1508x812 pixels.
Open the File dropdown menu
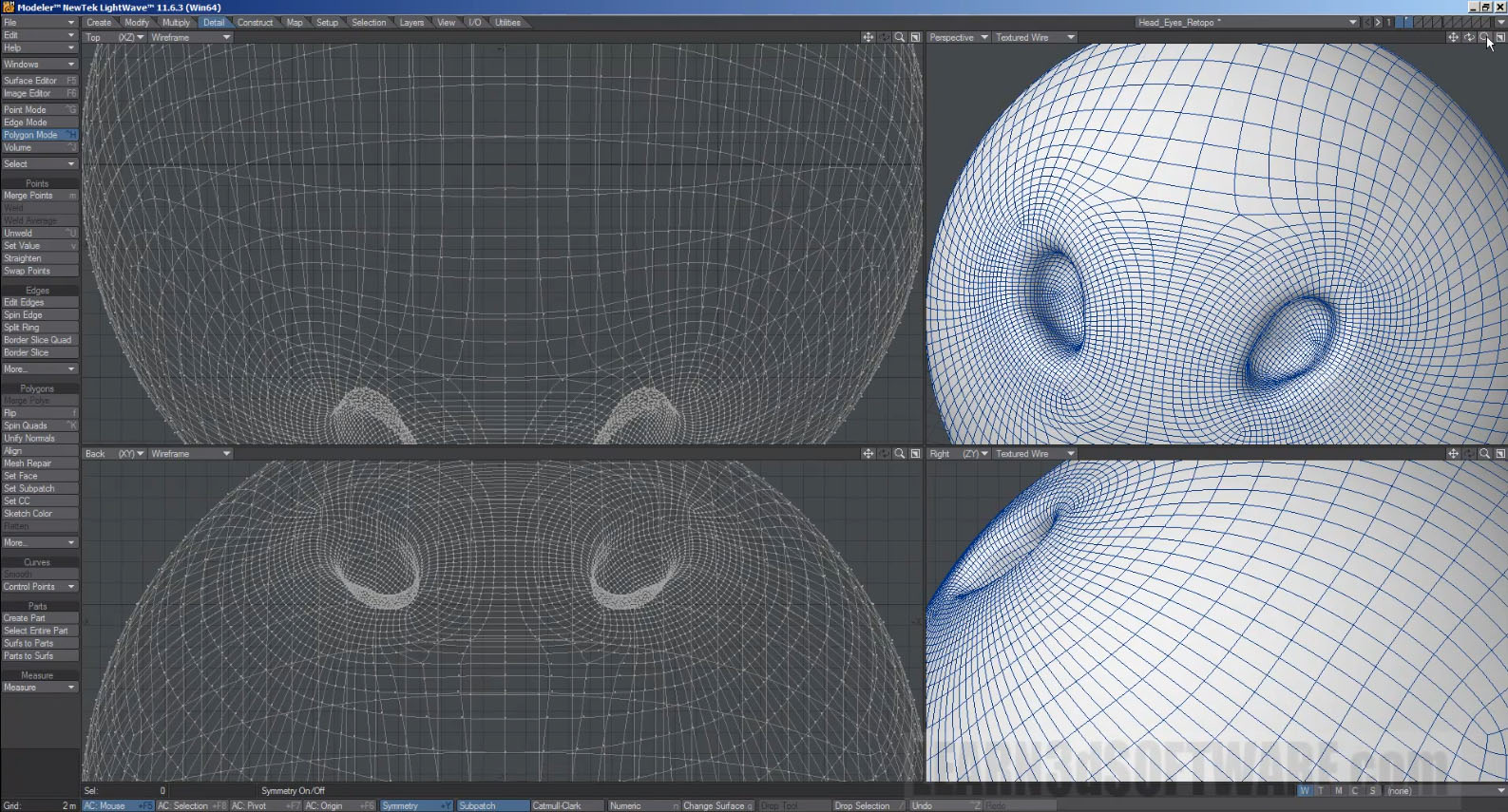40,23
